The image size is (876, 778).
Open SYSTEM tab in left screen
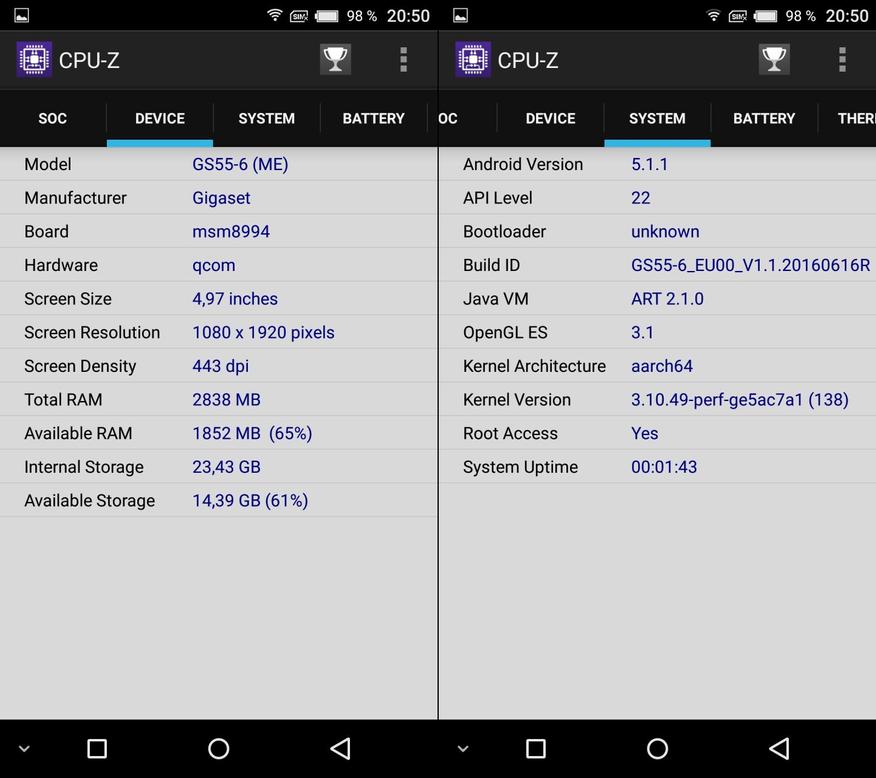(266, 118)
